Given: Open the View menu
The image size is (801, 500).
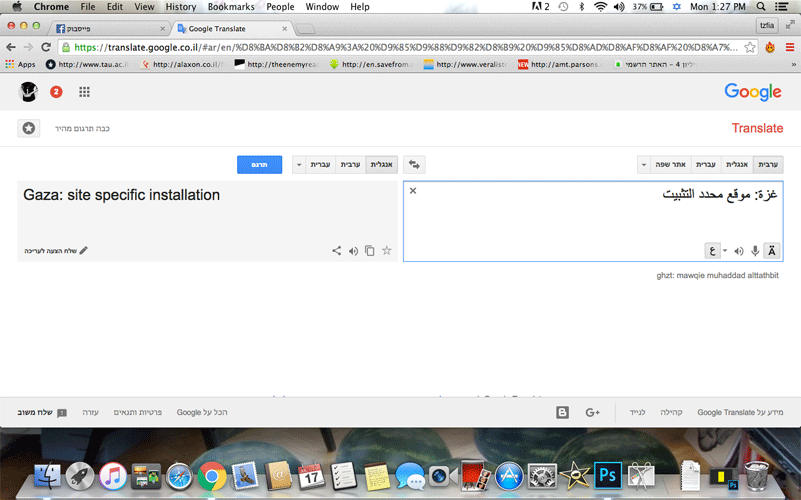Looking at the screenshot, I should tap(144, 7).
